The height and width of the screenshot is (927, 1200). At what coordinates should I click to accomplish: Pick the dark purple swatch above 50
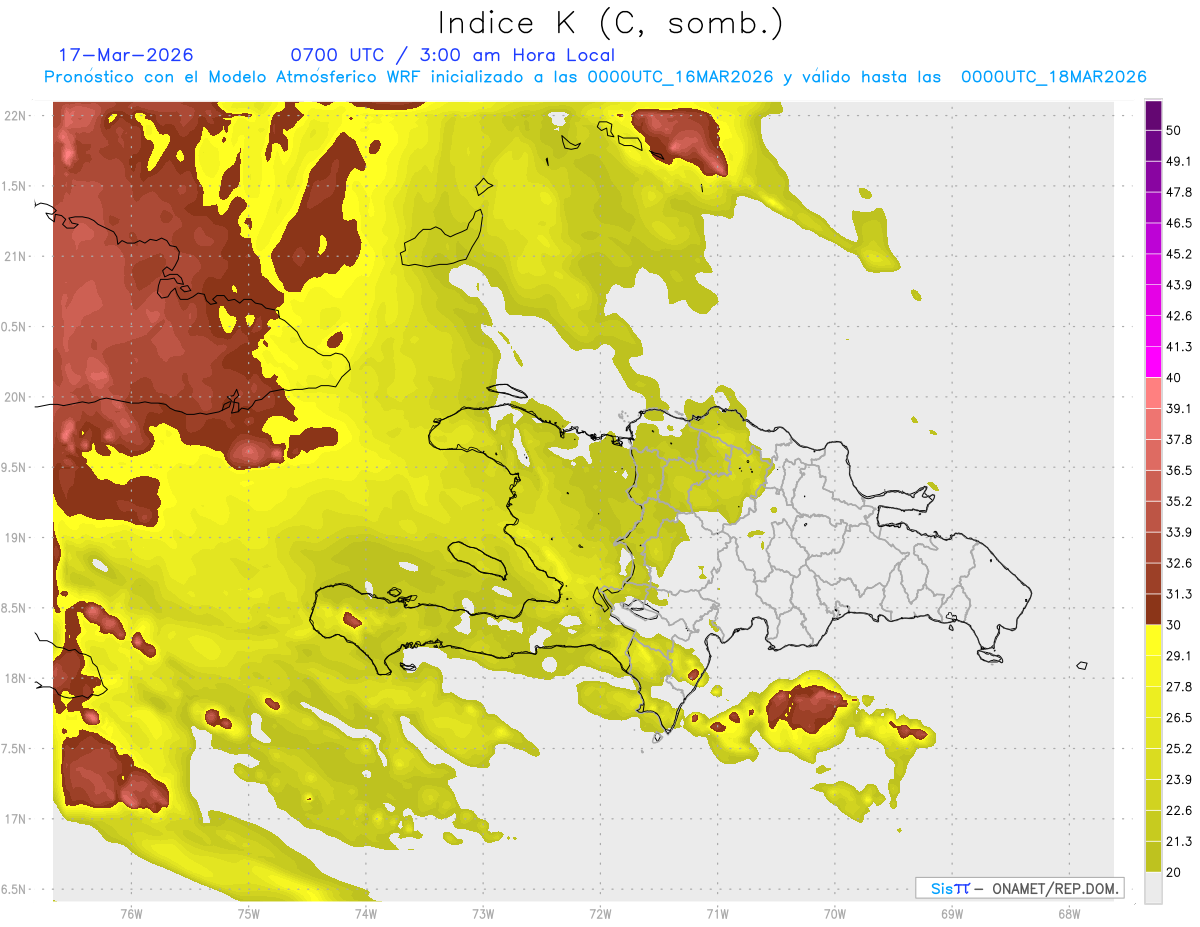[1153, 115]
